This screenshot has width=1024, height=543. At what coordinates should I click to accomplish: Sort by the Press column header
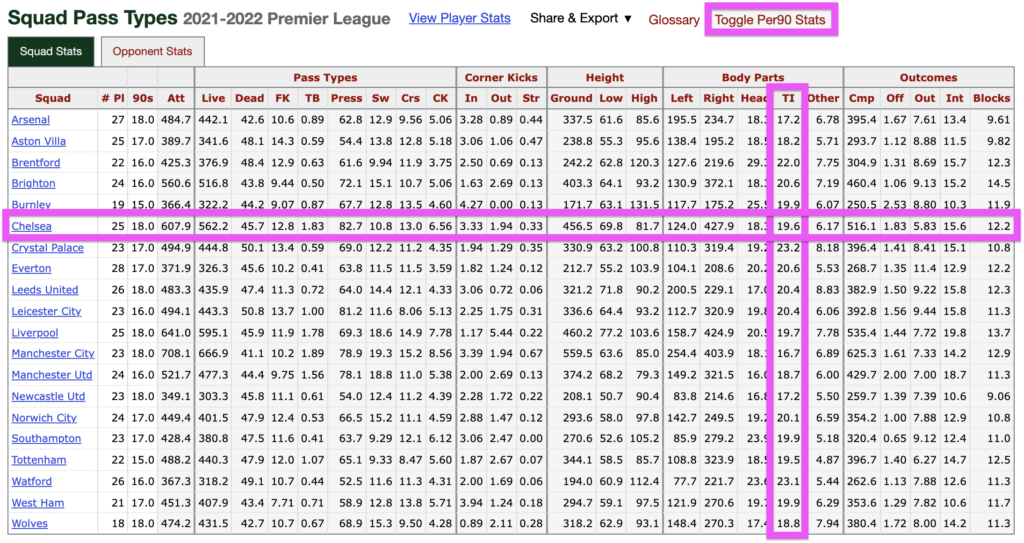(346, 98)
